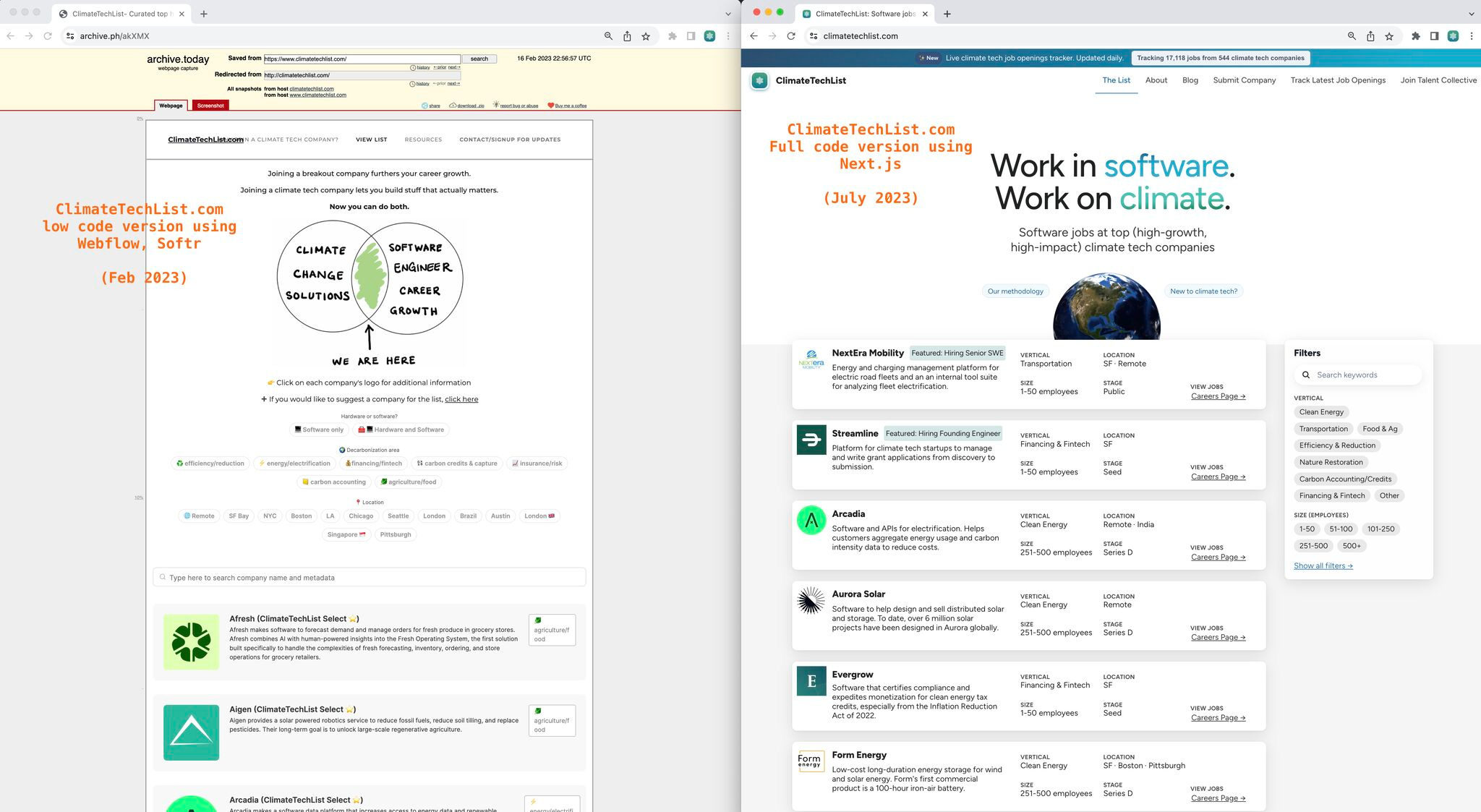Click the Form Energy logo
The width and height of the screenshot is (1481, 812).
point(810,761)
